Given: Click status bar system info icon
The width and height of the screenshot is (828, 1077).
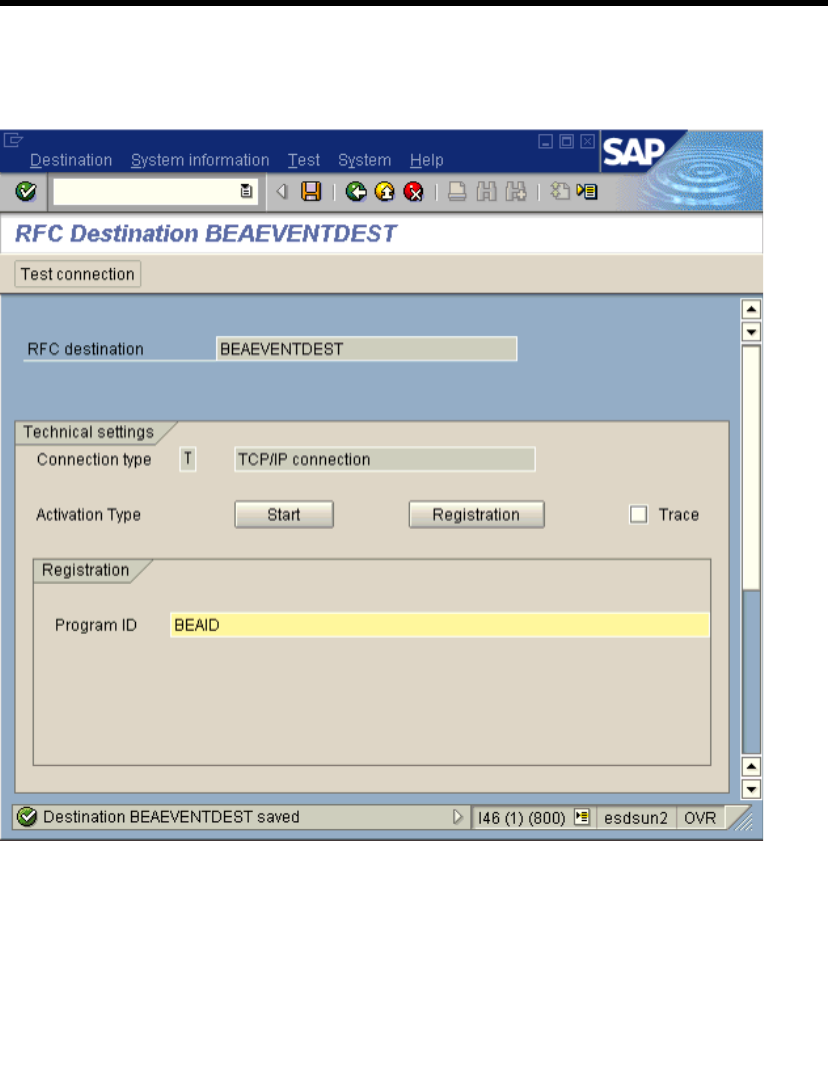Looking at the screenshot, I should tap(582, 817).
